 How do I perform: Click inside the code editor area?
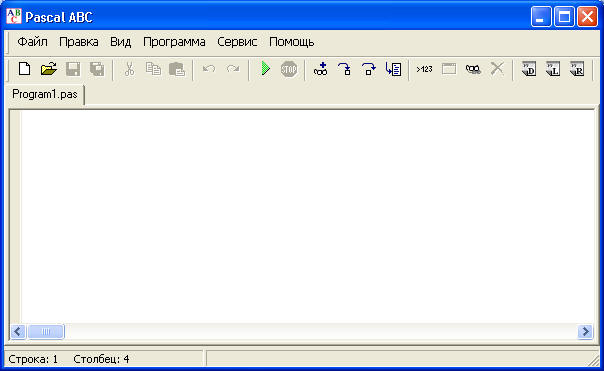click(308, 217)
